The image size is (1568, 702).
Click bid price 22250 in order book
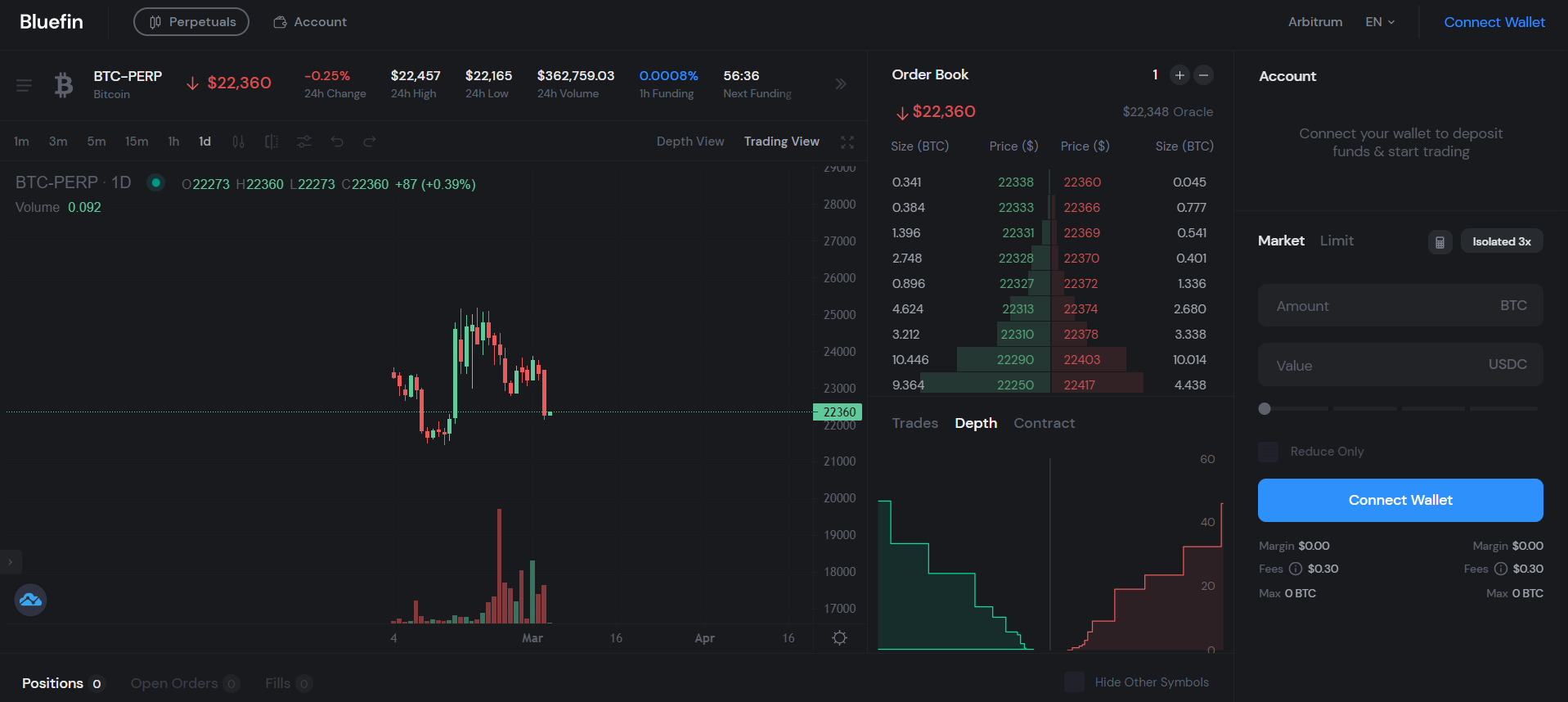[1015, 385]
